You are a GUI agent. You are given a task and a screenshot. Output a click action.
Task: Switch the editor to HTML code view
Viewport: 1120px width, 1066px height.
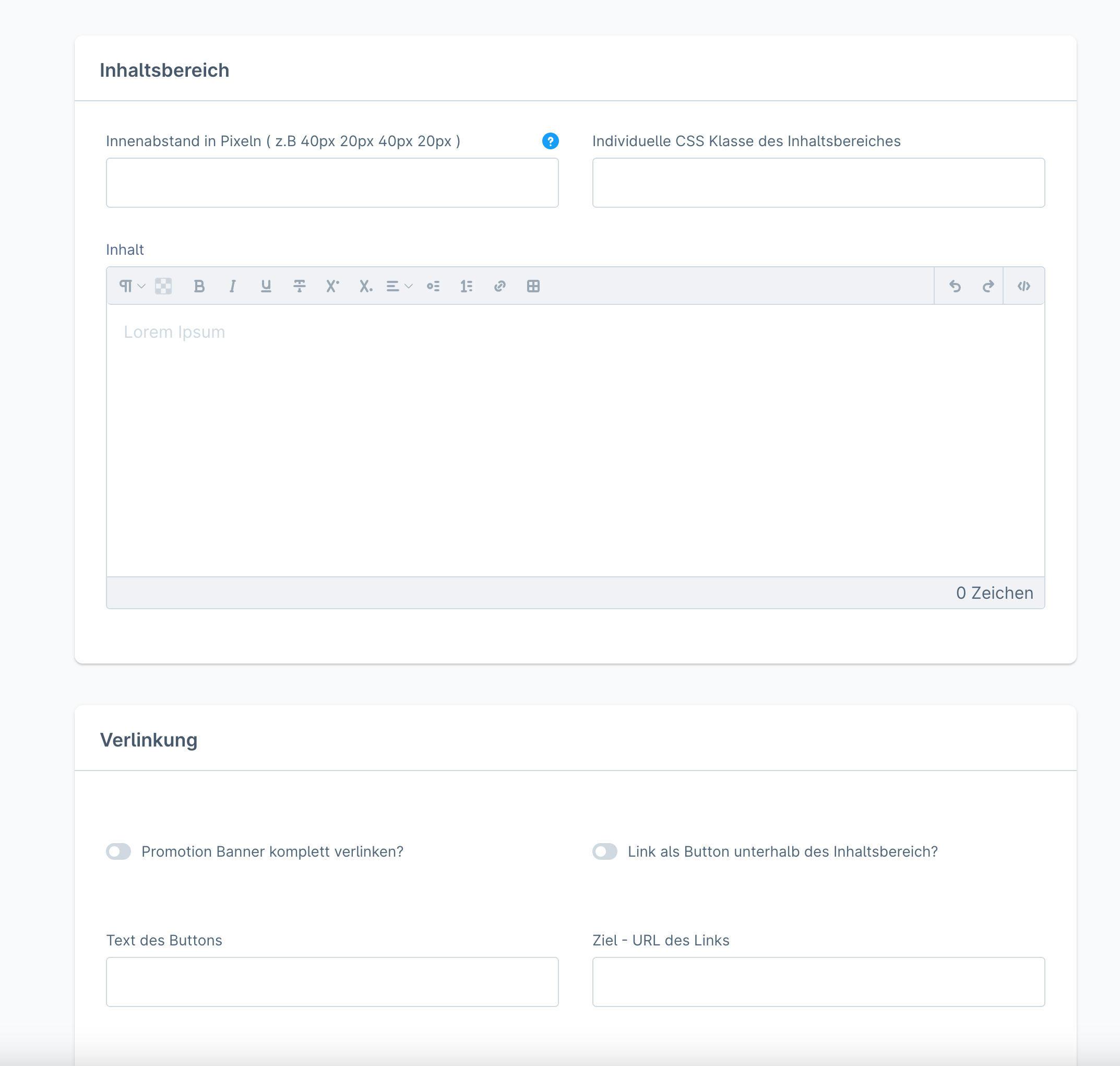click(x=1023, y=286)
